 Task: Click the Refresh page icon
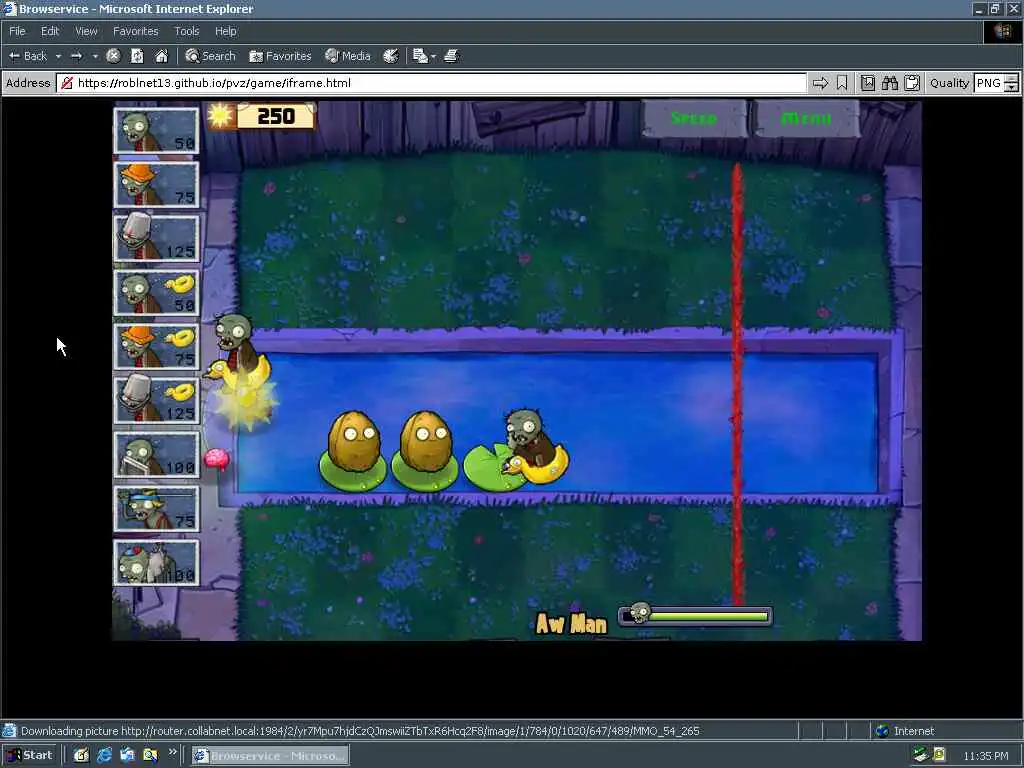tap(137, 56)
